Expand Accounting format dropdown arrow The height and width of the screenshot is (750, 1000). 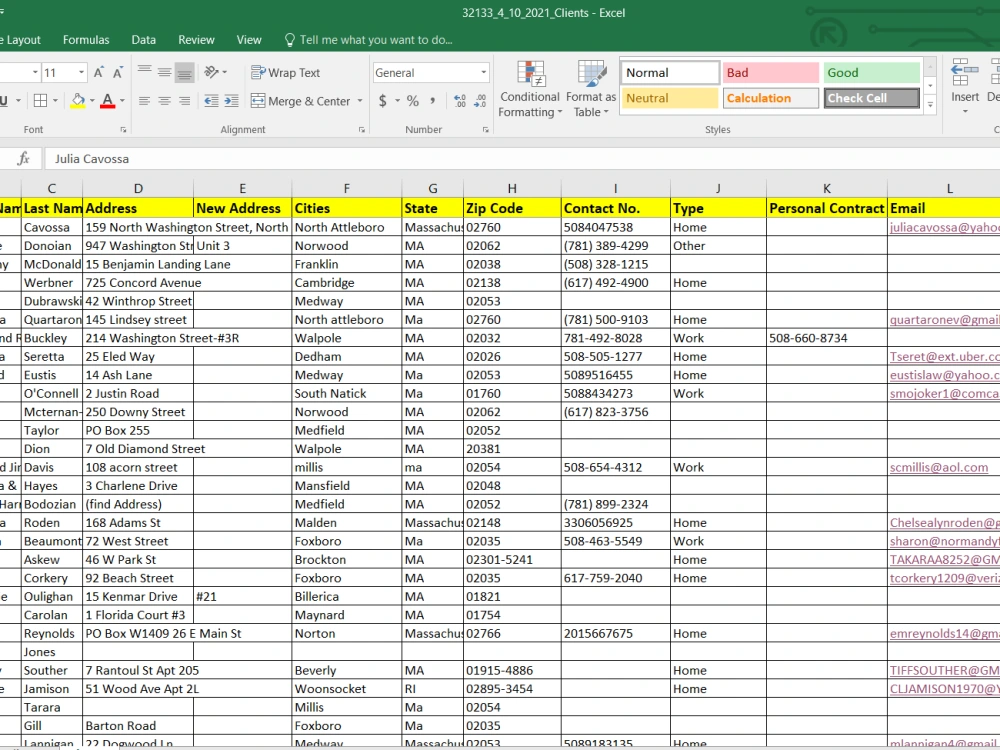[x=397, y=101]
